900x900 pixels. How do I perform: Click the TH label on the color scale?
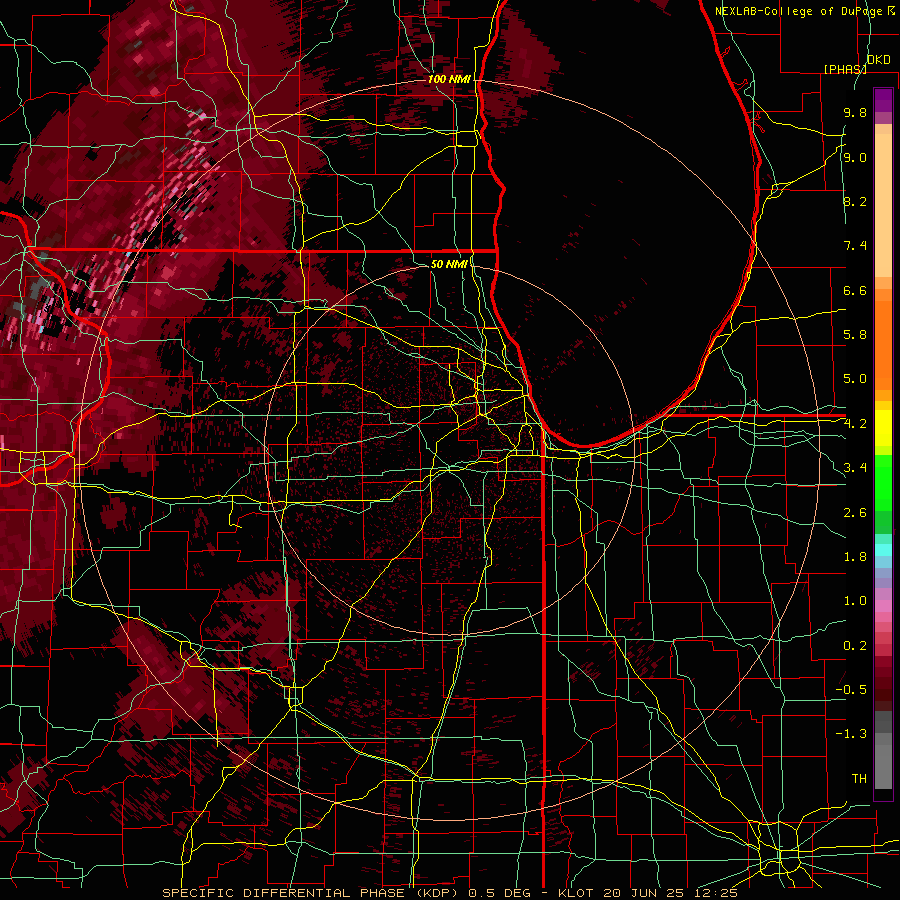pos(859,779)
